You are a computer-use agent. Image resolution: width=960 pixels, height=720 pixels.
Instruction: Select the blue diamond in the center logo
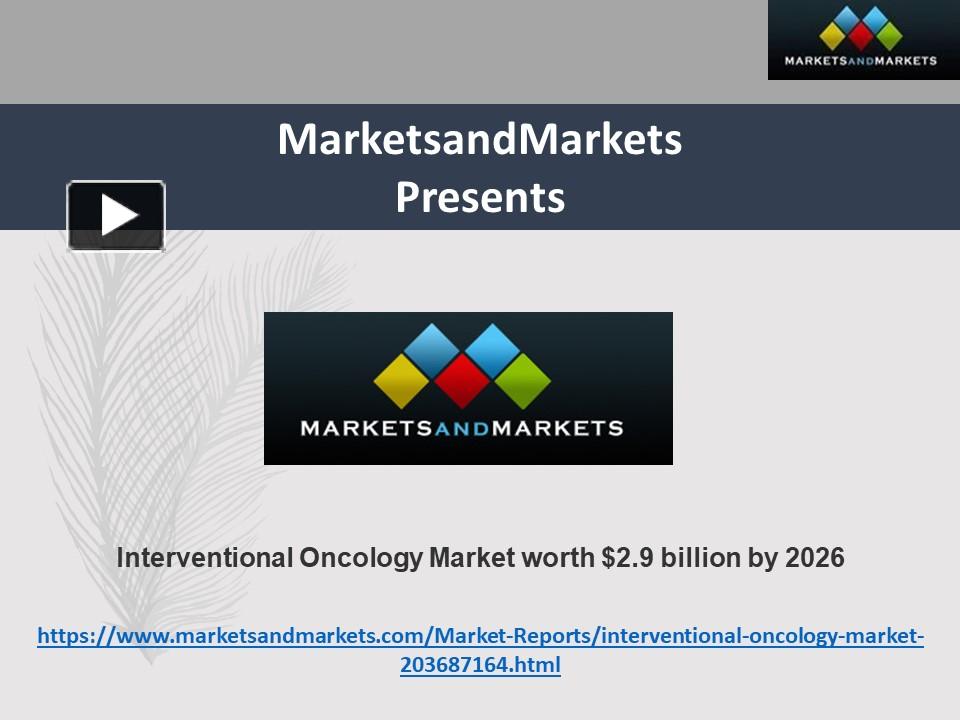(x=430, y=350)
